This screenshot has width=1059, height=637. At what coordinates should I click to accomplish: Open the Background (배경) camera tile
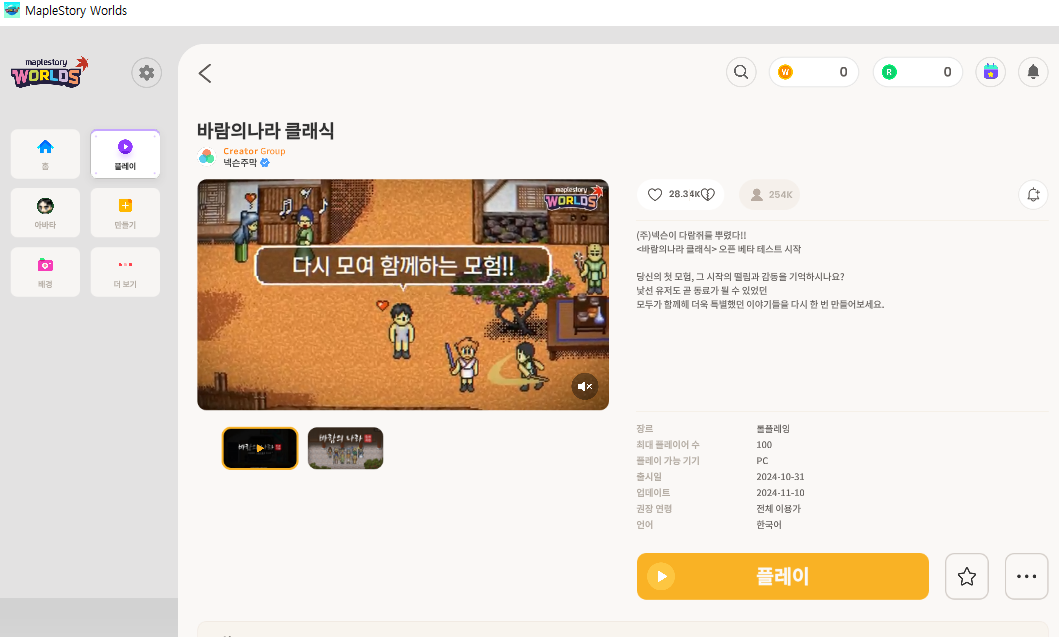coord(45,272)
